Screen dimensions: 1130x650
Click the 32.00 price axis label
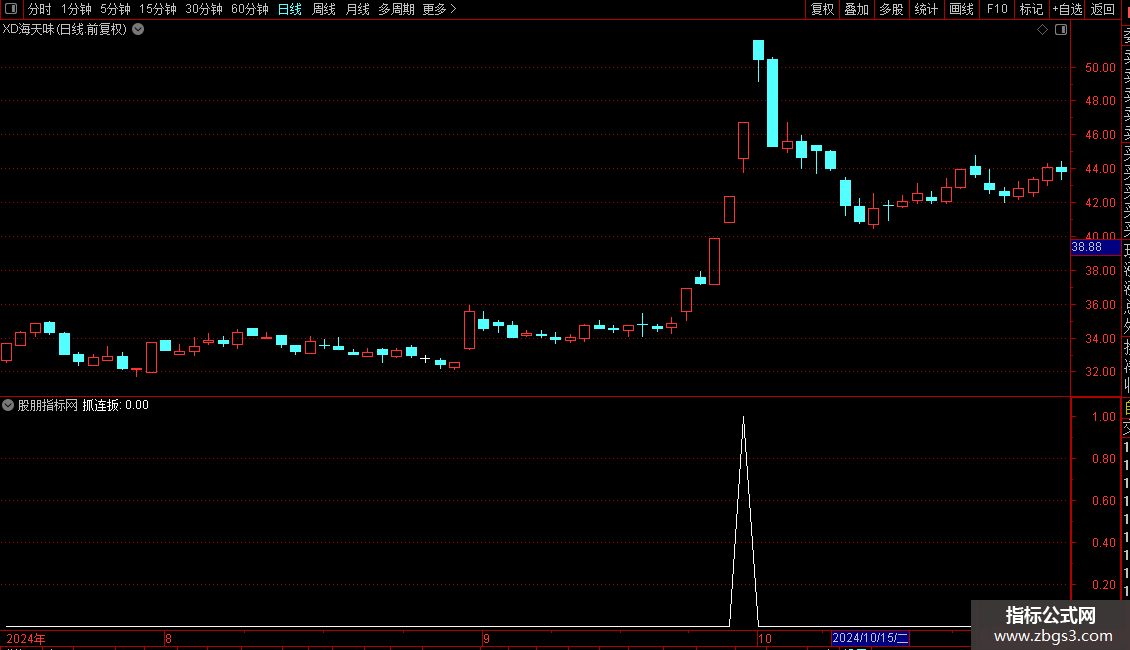[x=1100, y=372]
